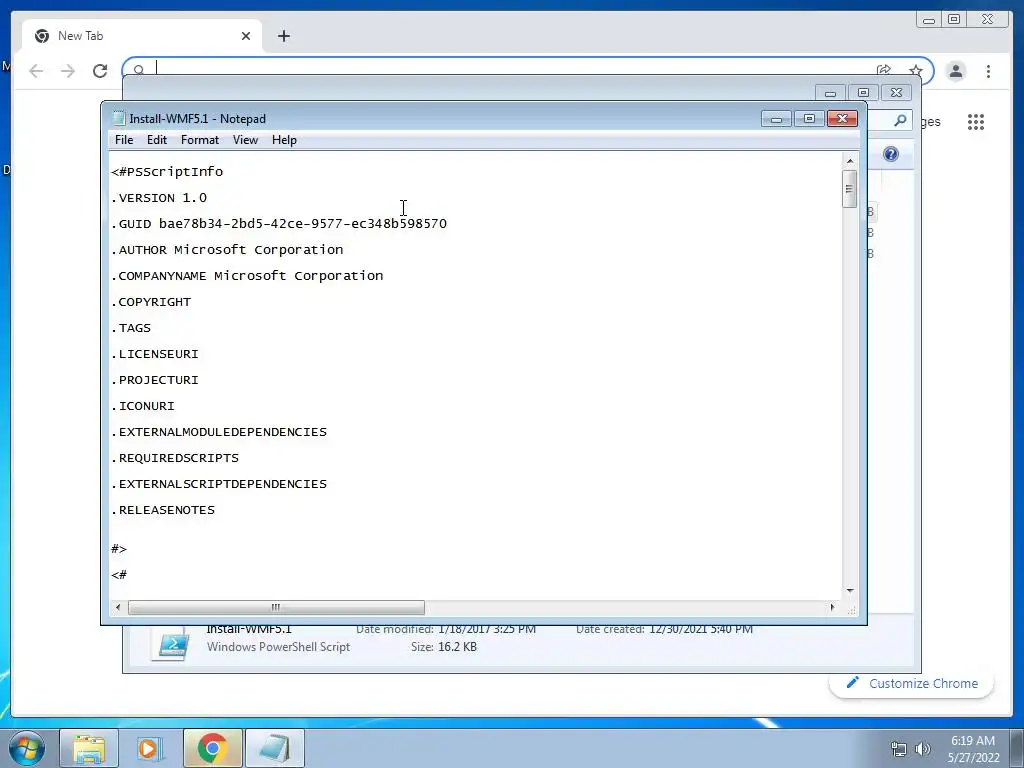Open the Chrome profile avatar menu
This screenshot has width=1024, height=768.
pos(956,71)
